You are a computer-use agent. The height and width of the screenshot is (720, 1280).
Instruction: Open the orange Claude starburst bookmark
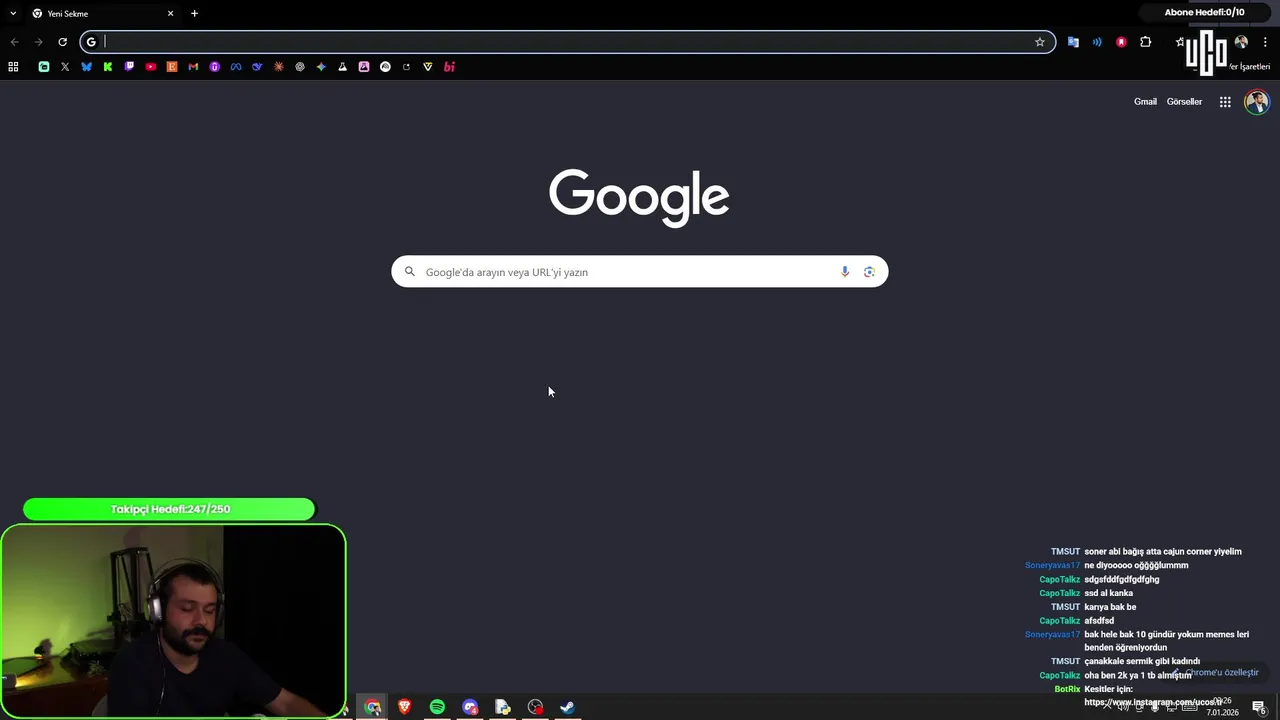click(x=278, y=67)
